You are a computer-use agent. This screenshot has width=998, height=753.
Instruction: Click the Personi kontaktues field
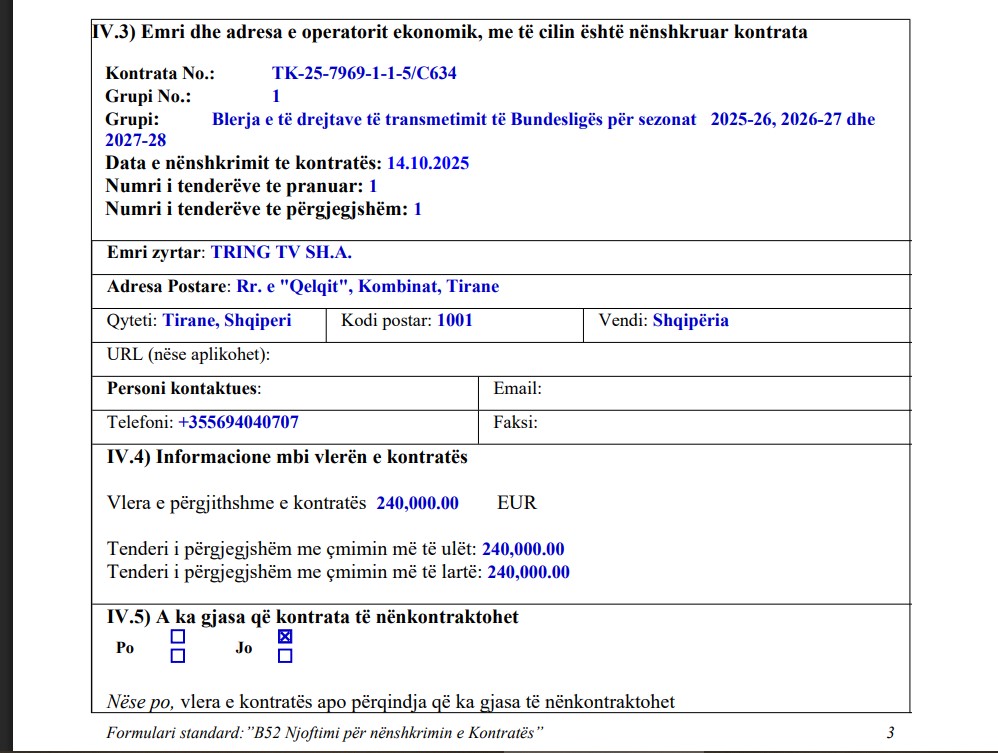point(370,389)
